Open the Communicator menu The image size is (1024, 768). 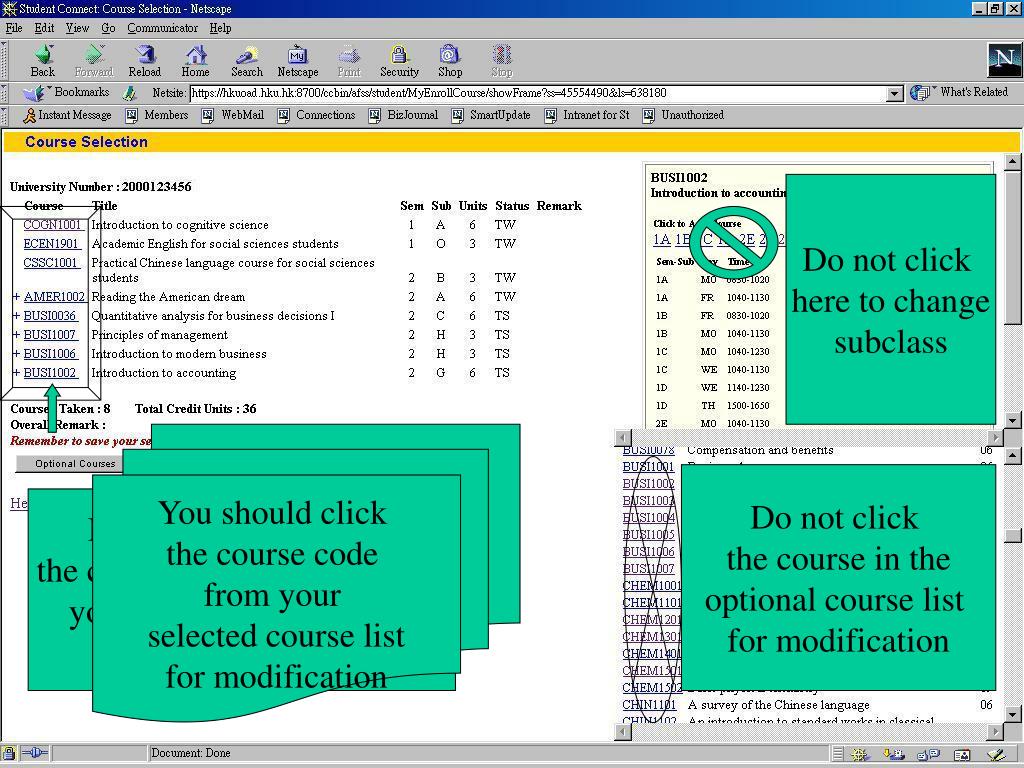click(163, 28)
